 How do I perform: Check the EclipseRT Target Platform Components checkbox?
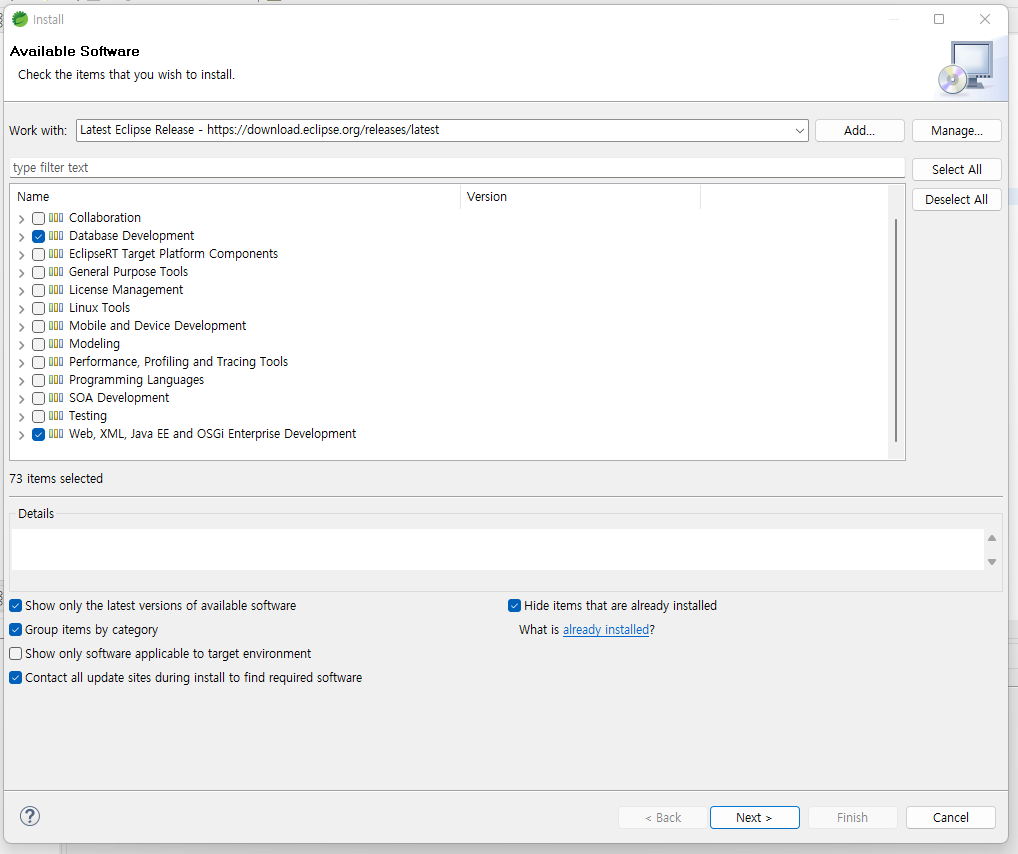click(x=38, y=254)
